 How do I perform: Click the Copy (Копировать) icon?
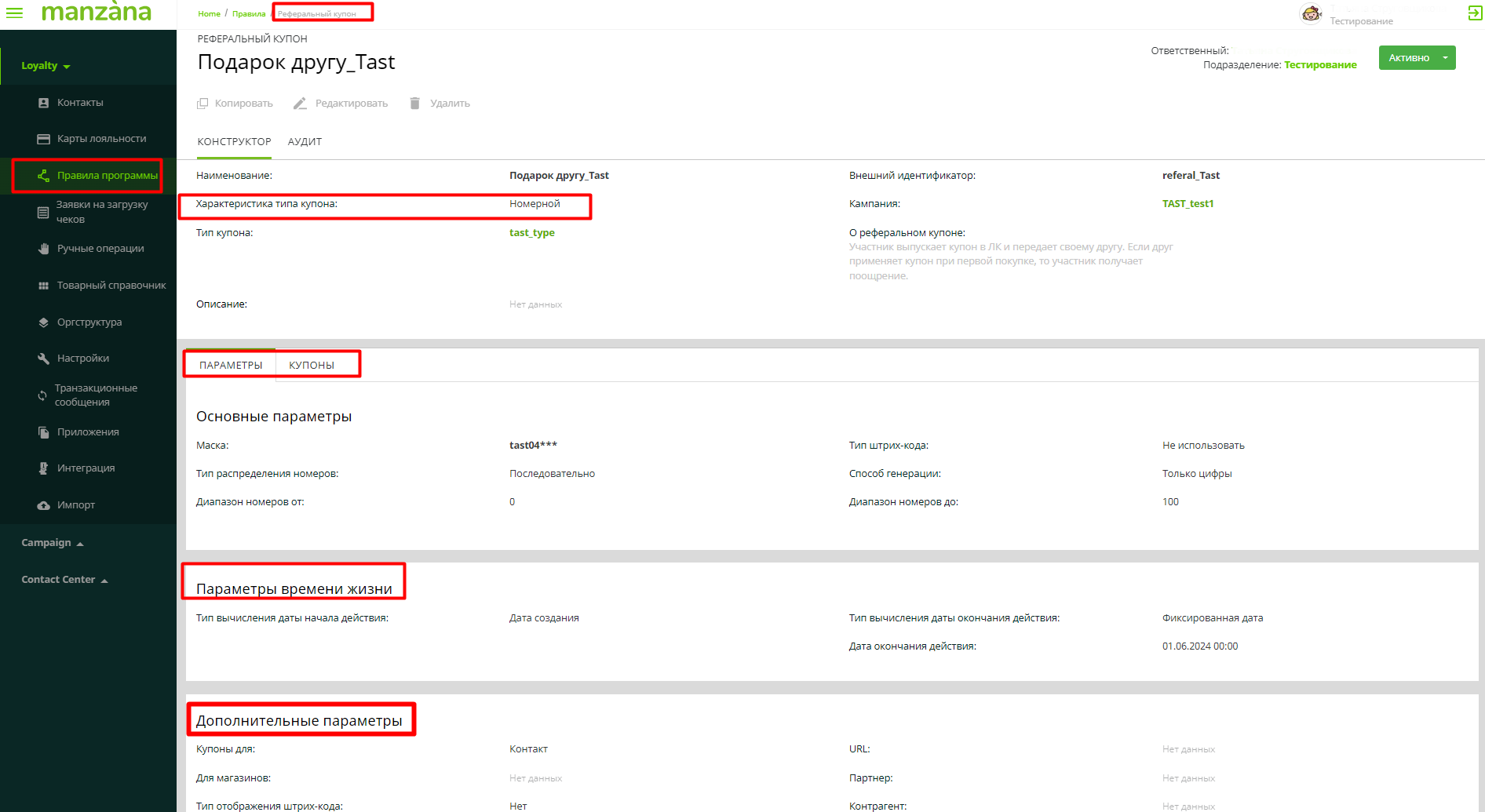click(x=202, y=104)
